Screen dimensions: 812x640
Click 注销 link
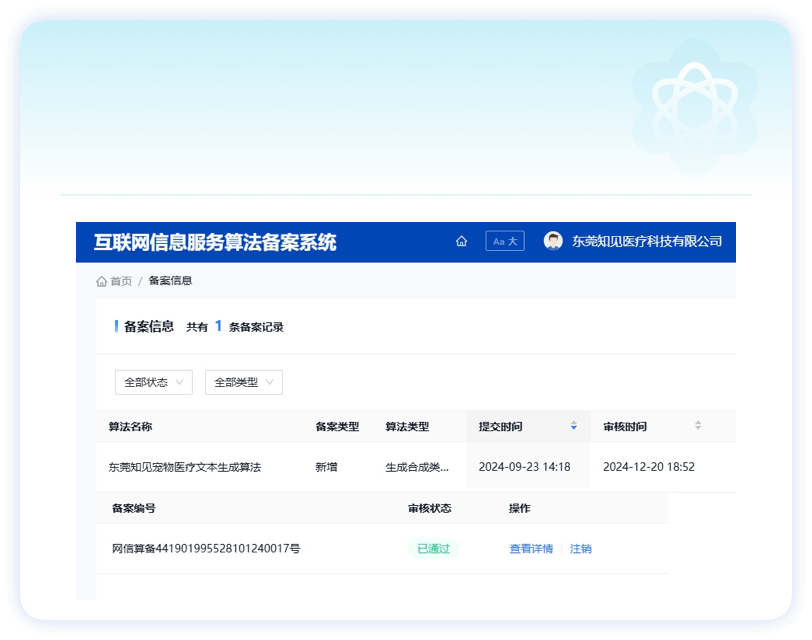pos(581,549)
